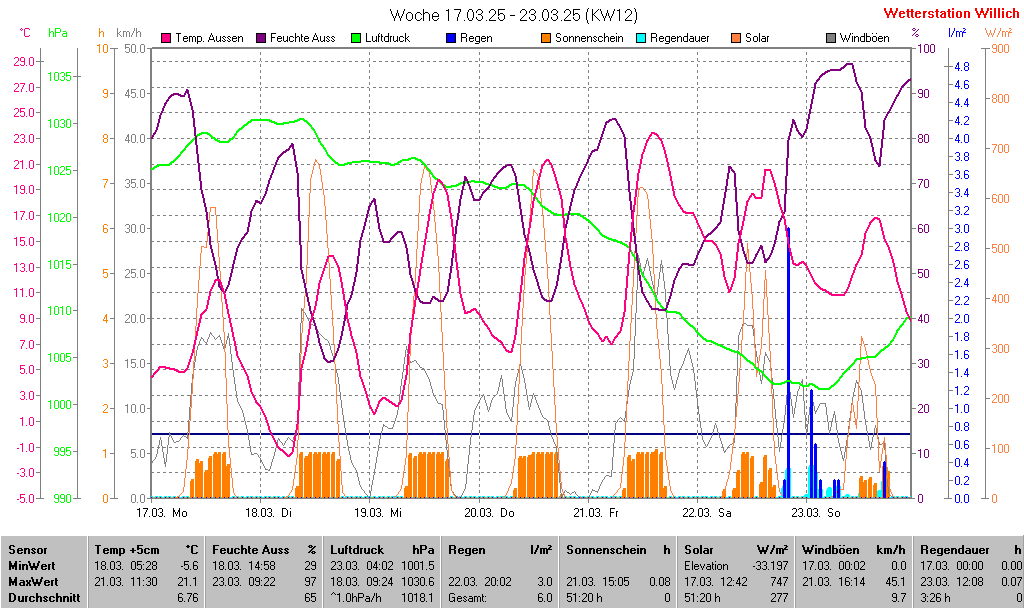Click the solar 'Elevation' label

tap(706, 566)
